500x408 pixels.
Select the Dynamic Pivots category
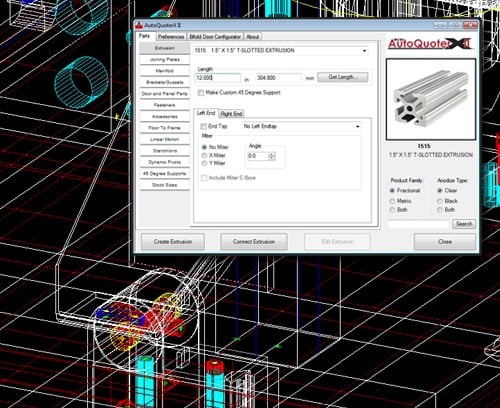(x=165, y=162)
